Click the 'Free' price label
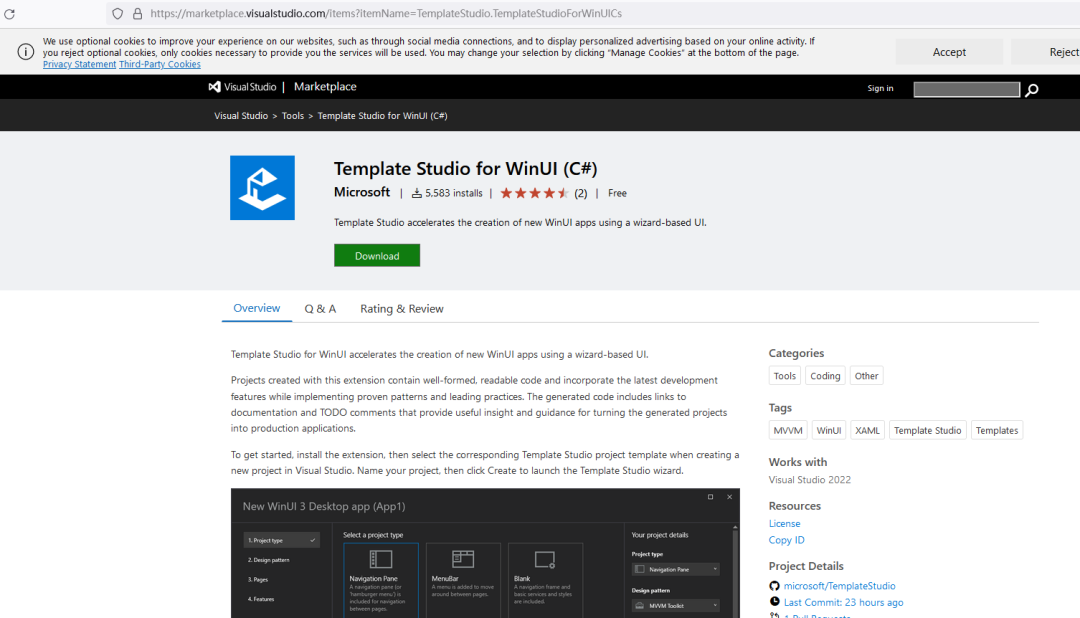1080x618 pixels. [x=617, y=193]
